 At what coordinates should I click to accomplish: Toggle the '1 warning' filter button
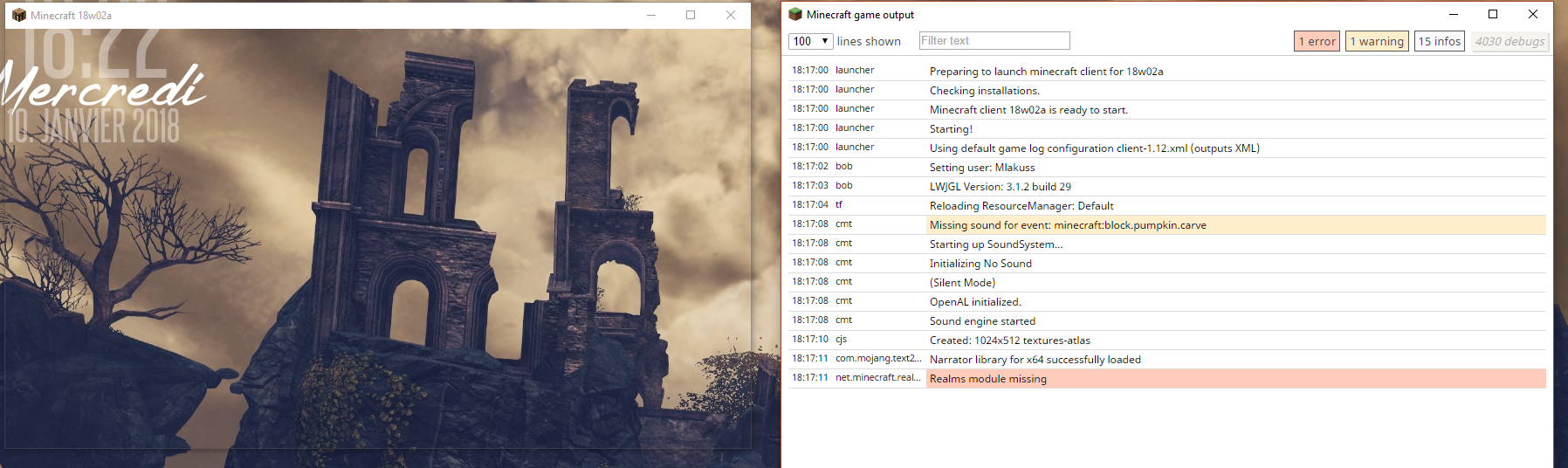(1377, 41)
